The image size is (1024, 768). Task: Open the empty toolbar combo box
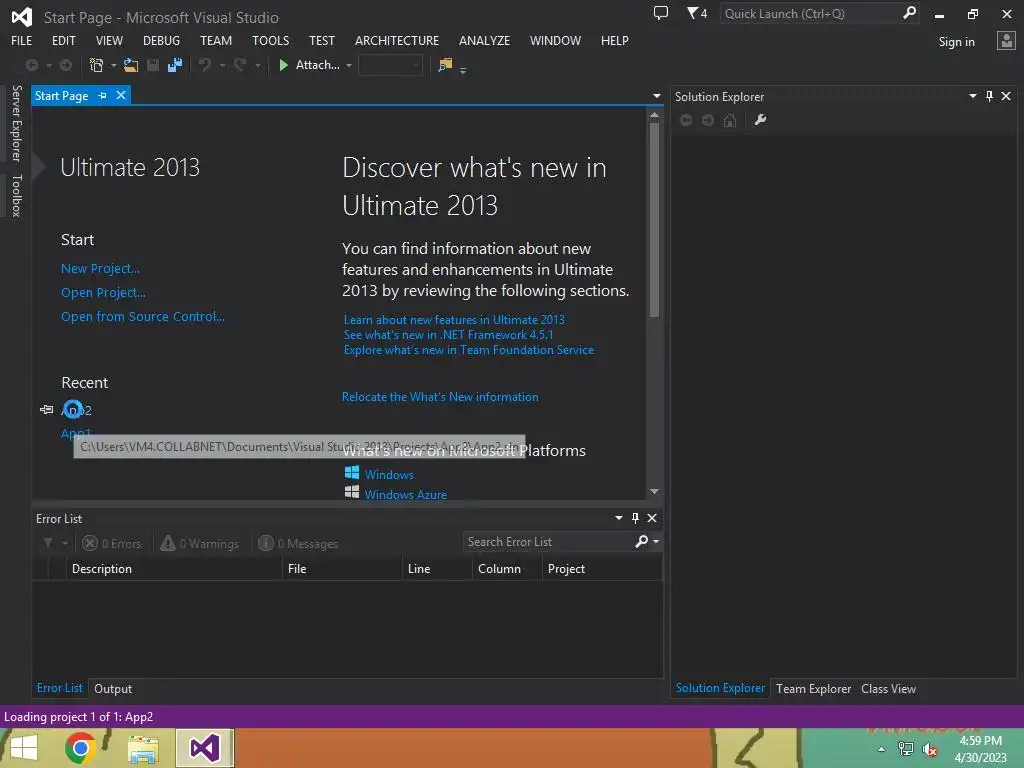point(391,65)
